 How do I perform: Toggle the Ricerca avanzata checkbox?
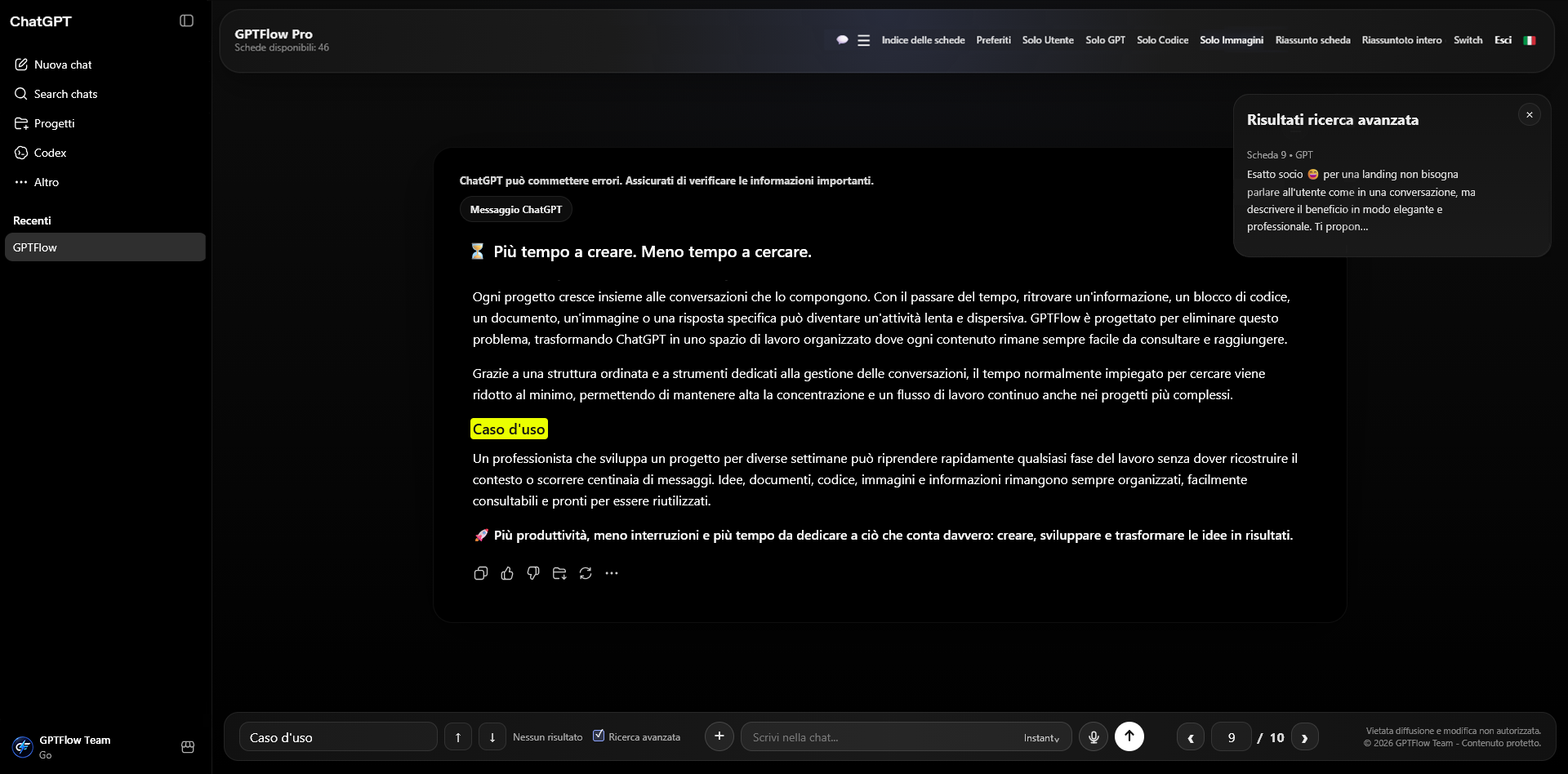(x=599, y=735)
